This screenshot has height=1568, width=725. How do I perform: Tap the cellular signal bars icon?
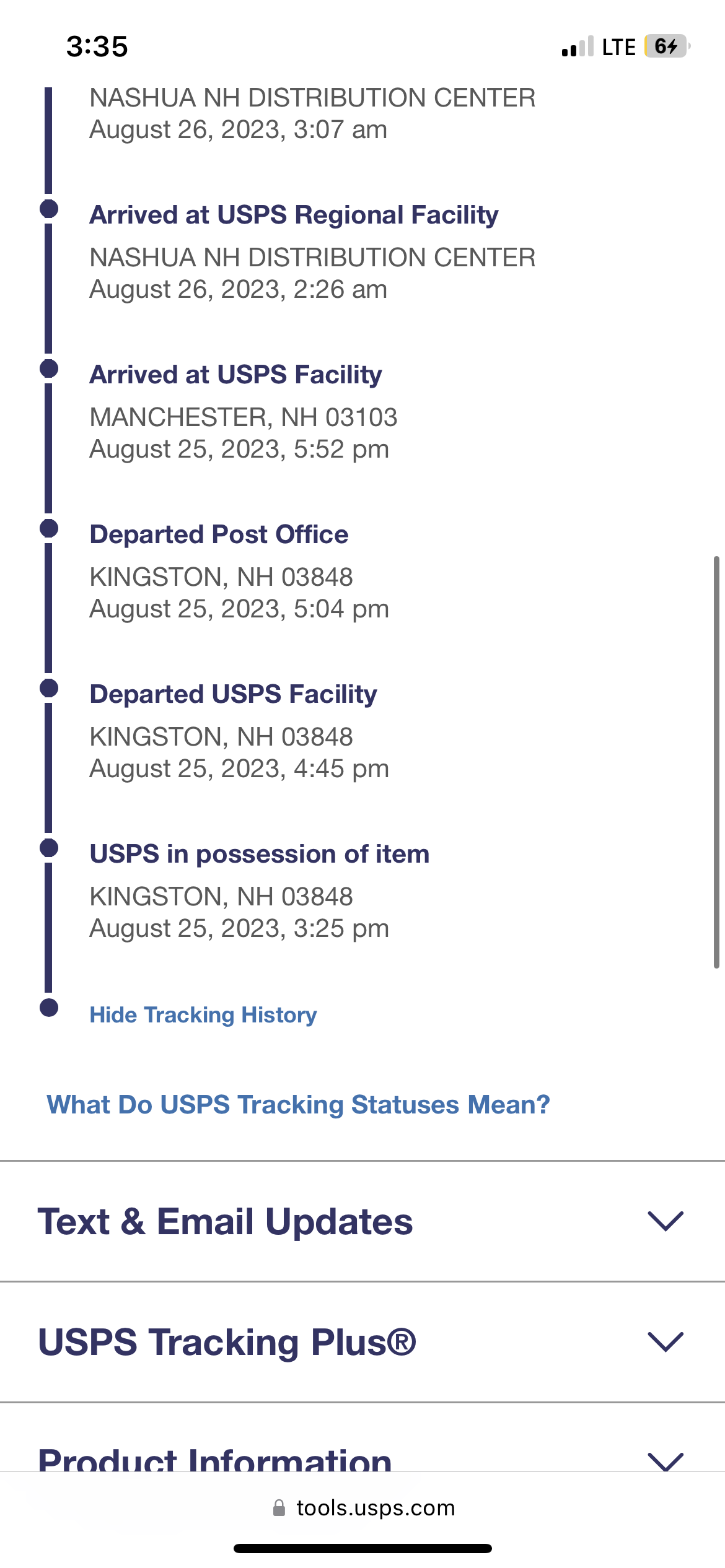[x=578, y=46]
